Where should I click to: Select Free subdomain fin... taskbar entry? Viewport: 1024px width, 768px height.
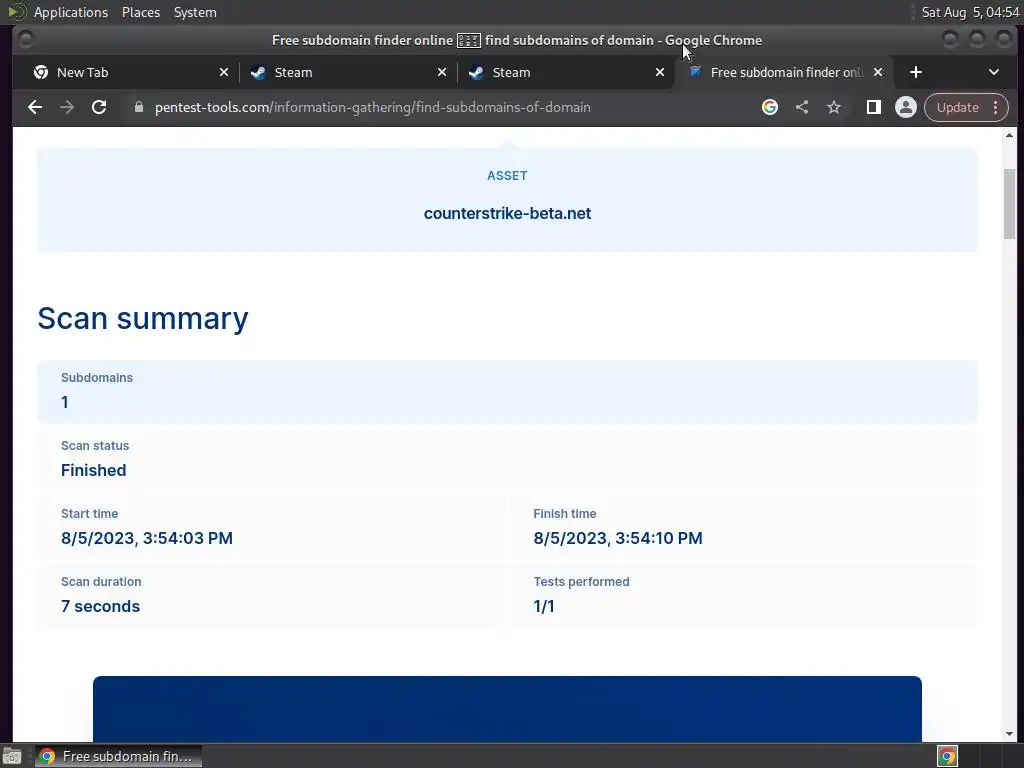coord(118,756)
